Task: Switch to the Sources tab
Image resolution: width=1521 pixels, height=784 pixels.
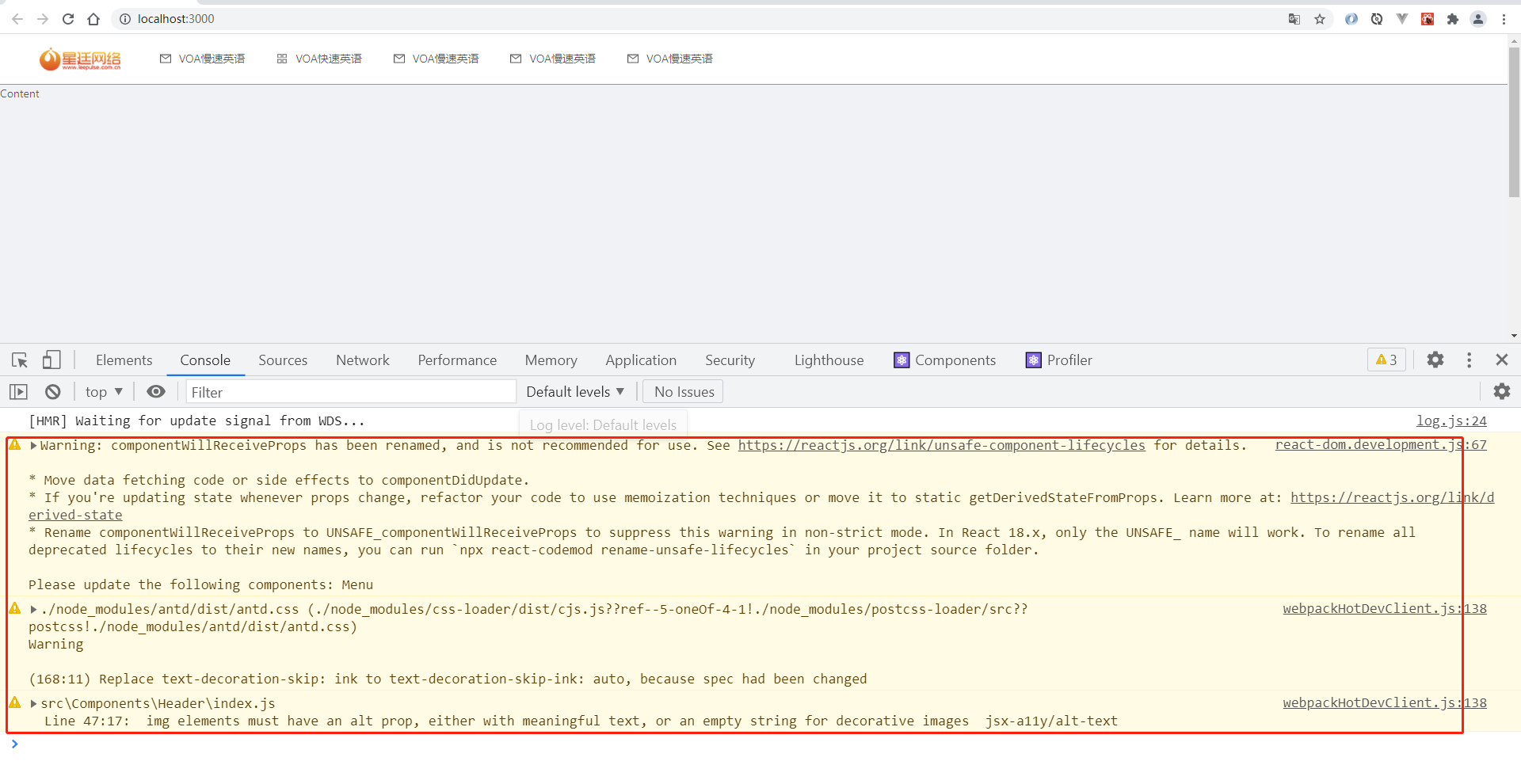Action: pyautogui.click(x=283, y=360)
